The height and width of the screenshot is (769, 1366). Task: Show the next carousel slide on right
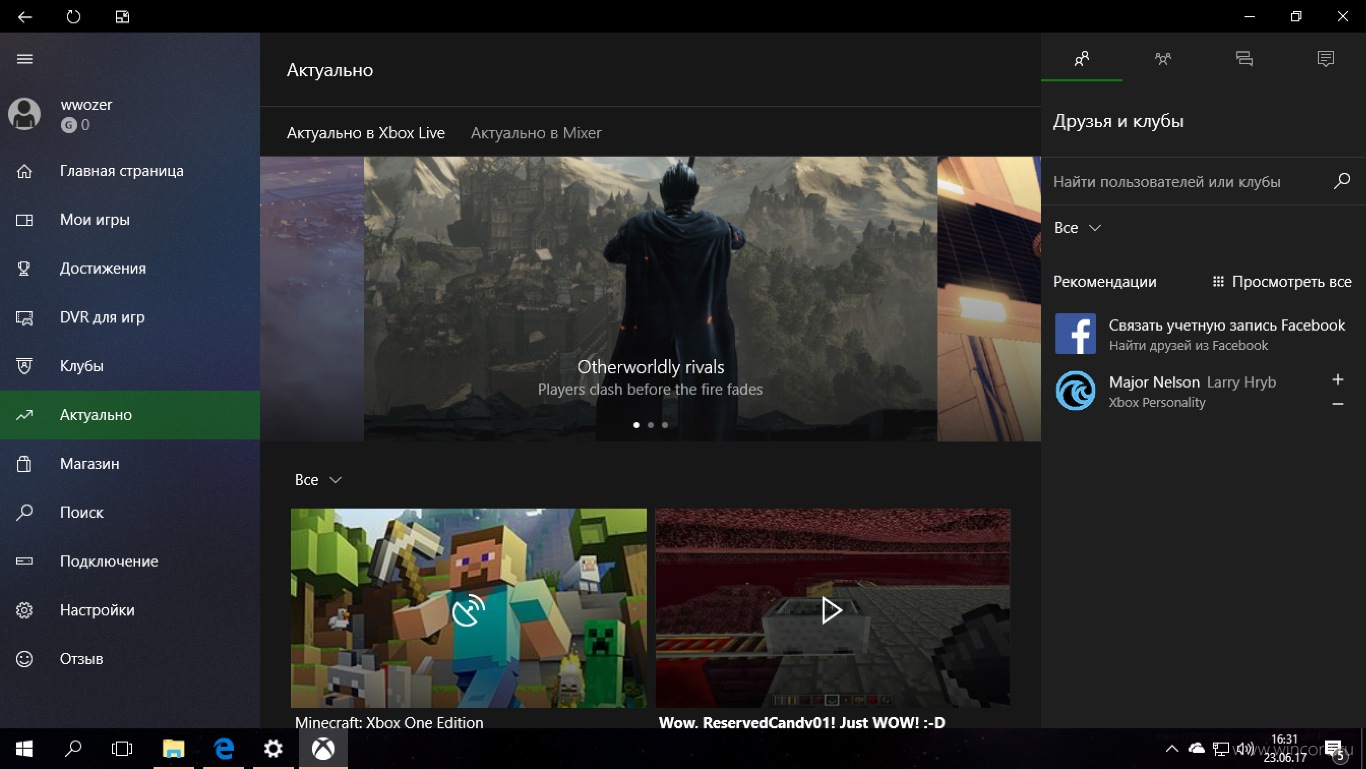coord(989,299)
